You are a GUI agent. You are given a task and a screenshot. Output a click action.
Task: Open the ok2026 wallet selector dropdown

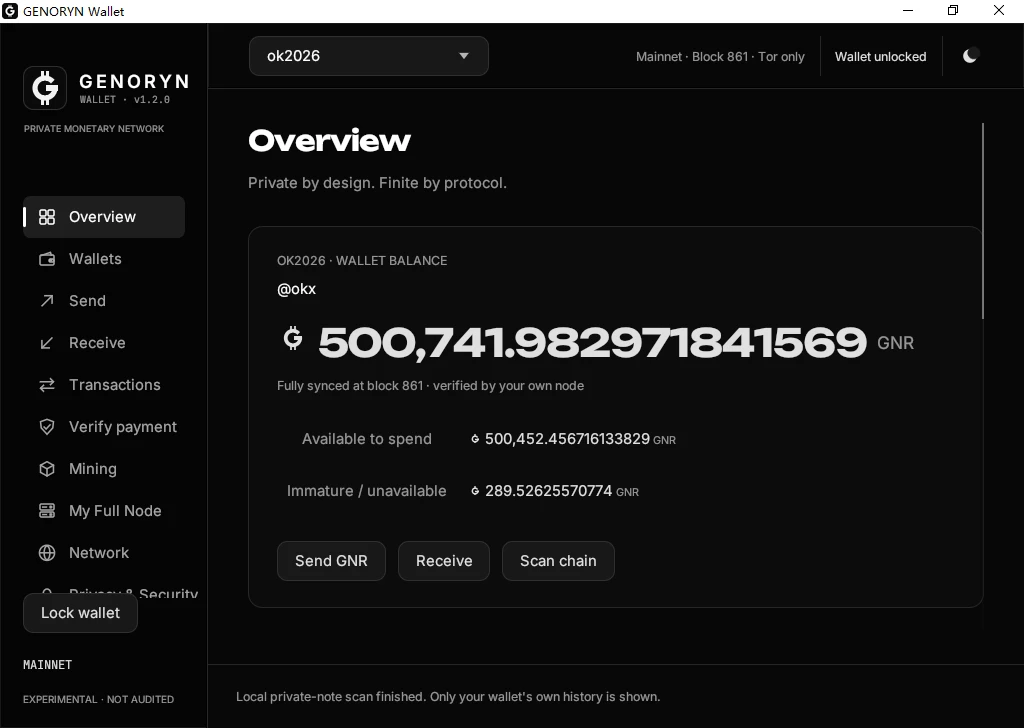coord(368,56)
